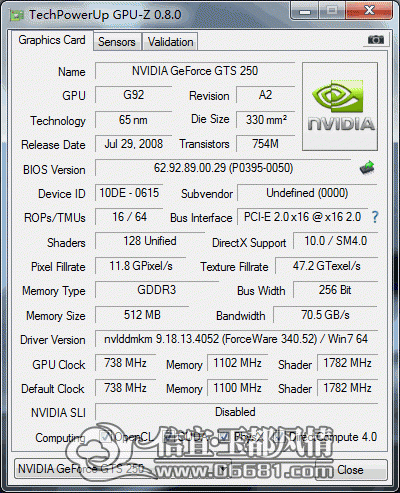Click the Technology value 65 nm

[x=134, y=120]
